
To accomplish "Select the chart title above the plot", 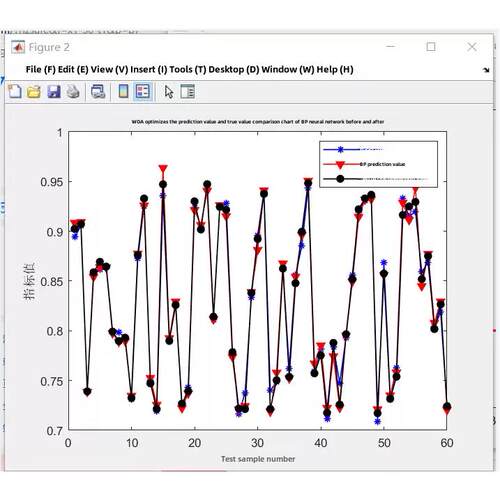I will tap(258, 122).
